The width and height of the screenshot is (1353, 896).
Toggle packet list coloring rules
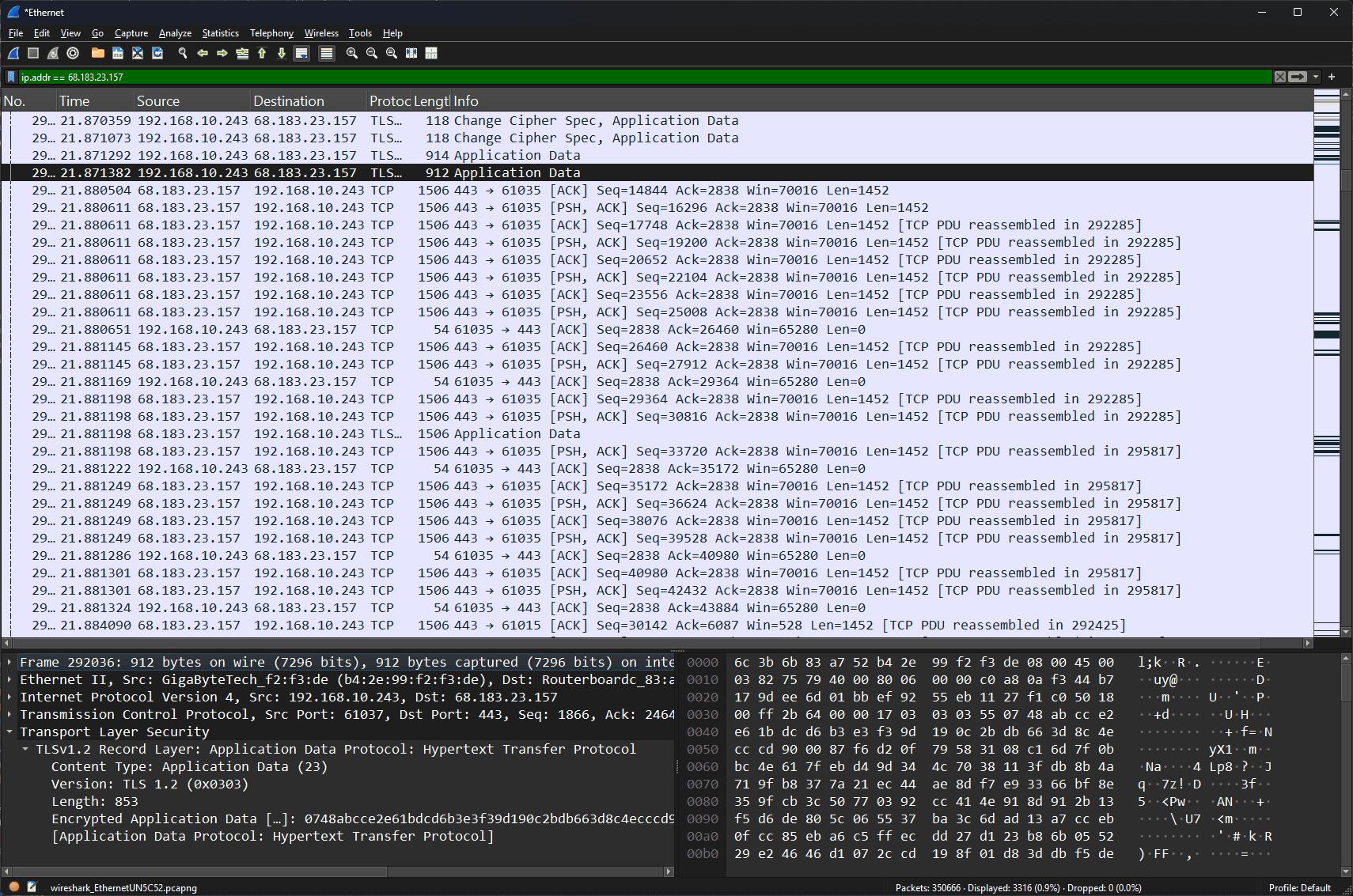coord(327,53)
